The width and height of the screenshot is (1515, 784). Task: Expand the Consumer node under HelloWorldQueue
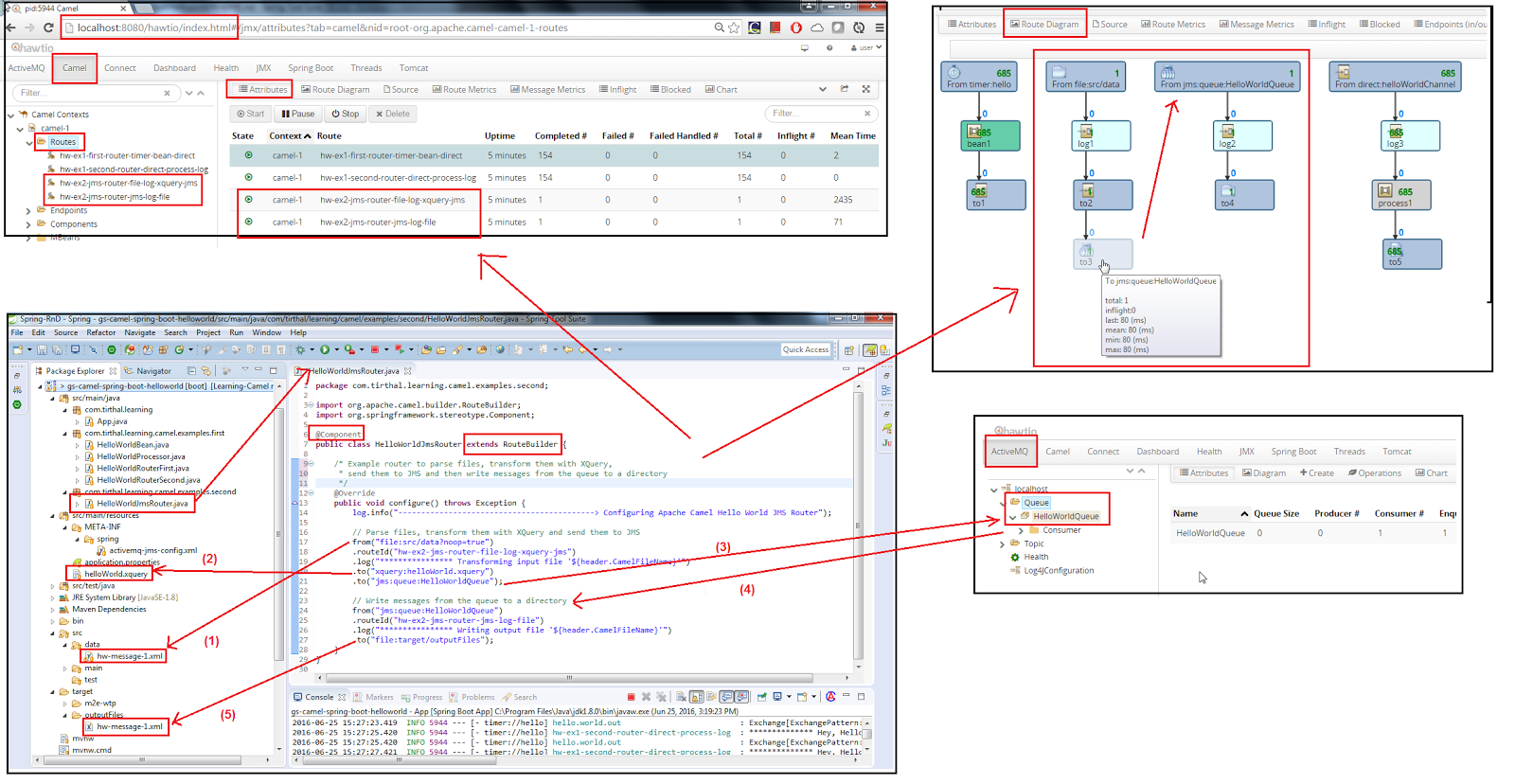point(1021,531)
